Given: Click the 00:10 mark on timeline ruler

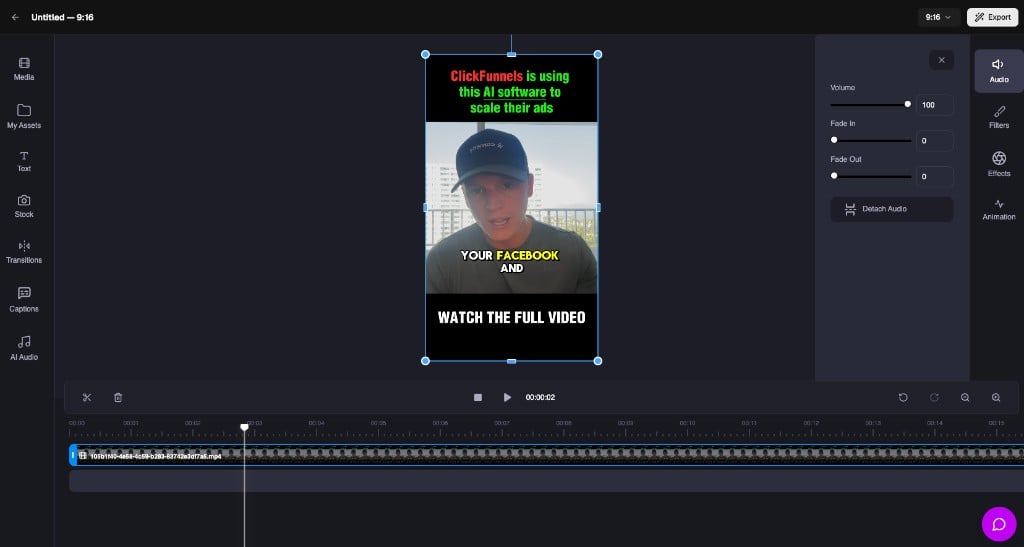Looking at the screenshot, I should click(x=687, y=423).
